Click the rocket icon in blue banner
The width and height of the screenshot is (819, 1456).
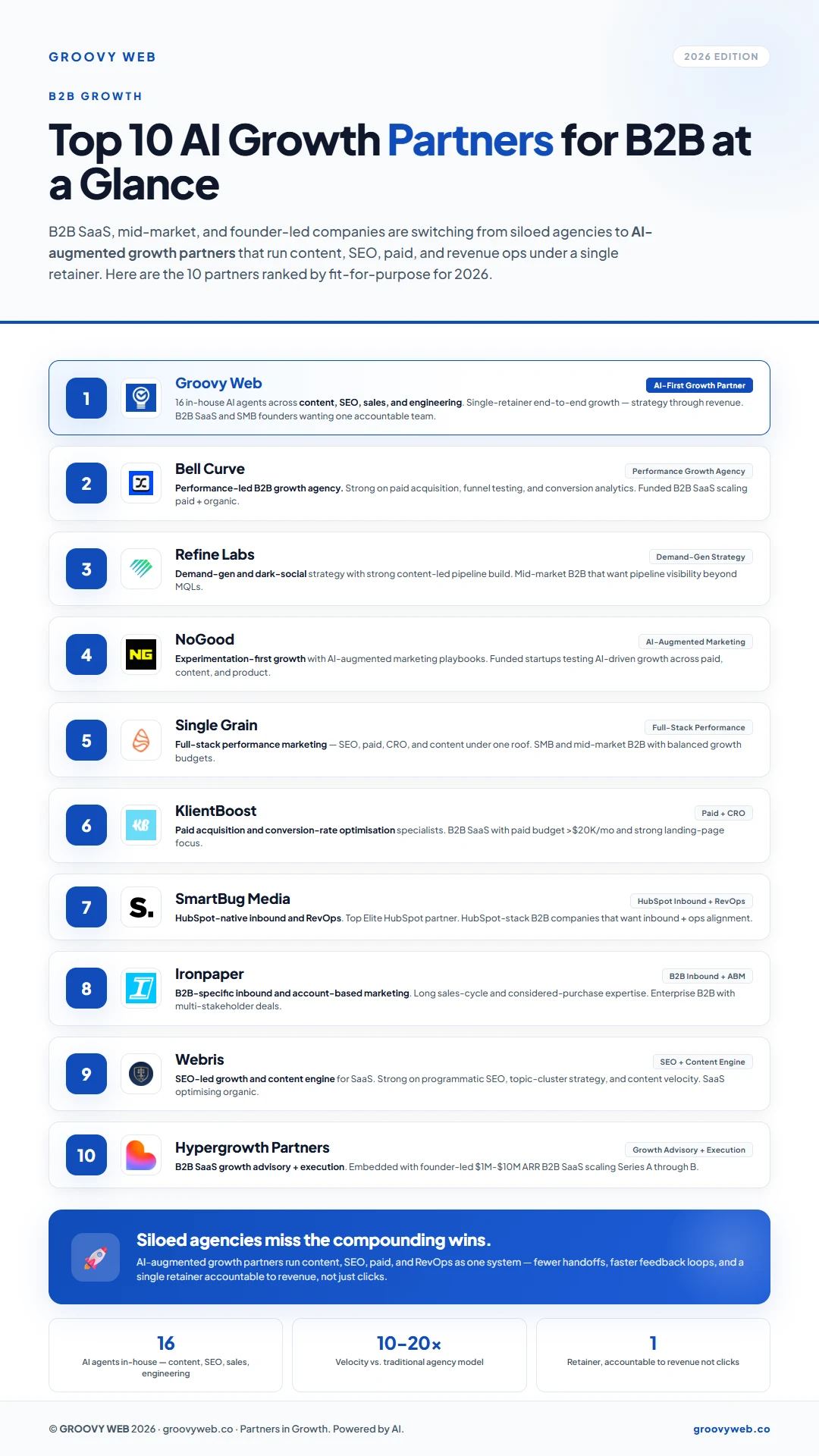96,1257
